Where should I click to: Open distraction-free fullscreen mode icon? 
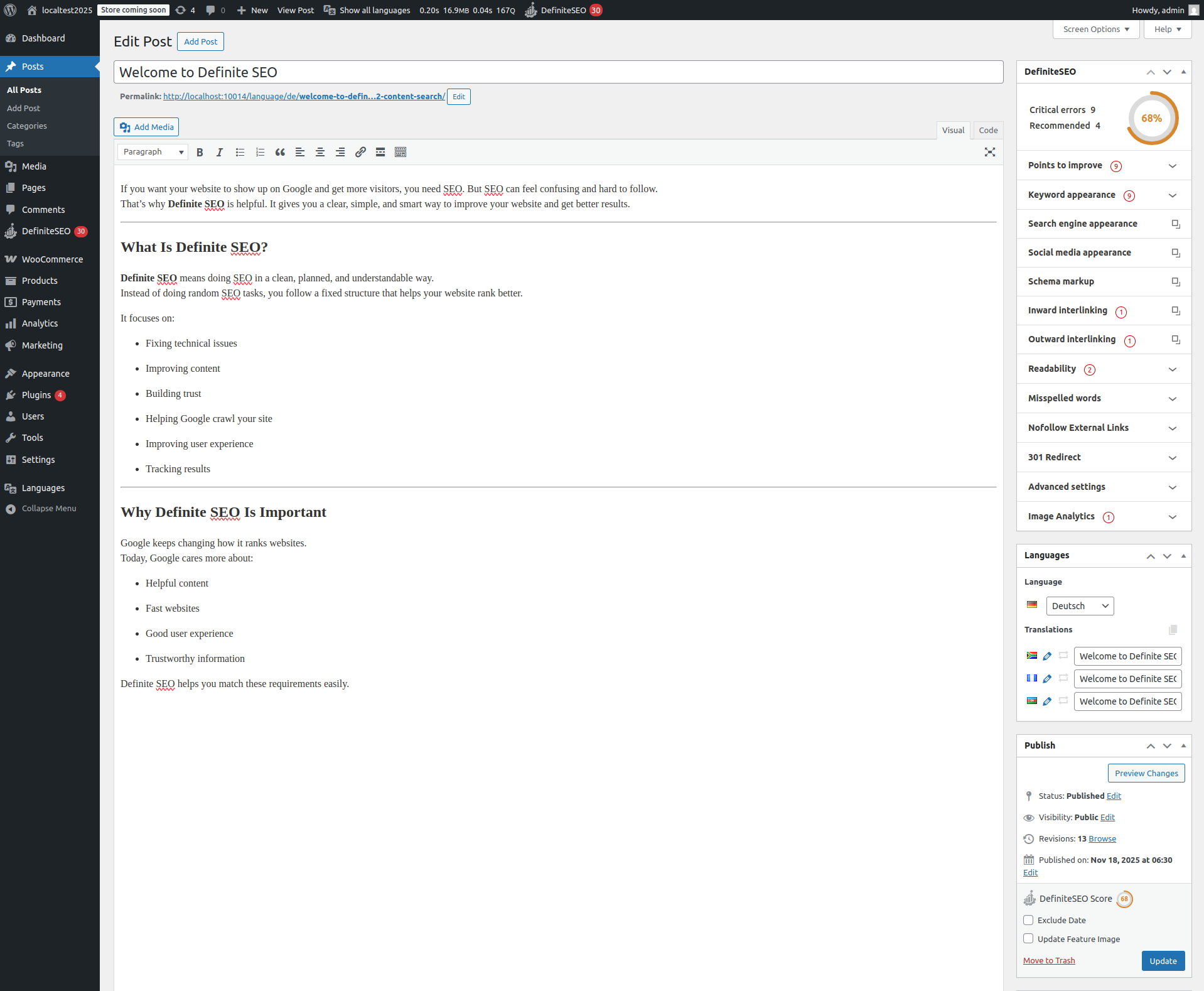click(x=990, y=152)
